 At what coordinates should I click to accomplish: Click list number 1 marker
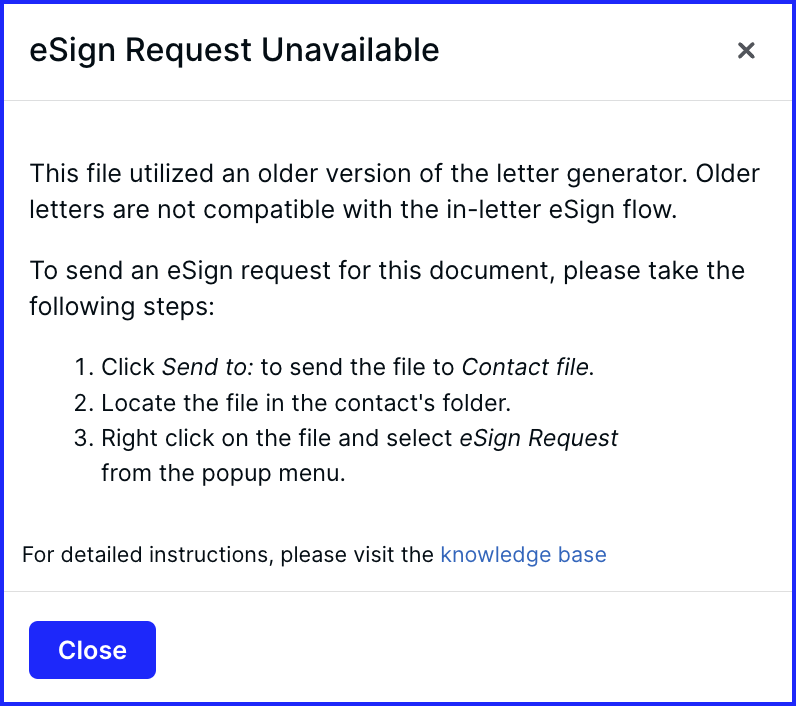pyautogui.click(x=84, y=366)
